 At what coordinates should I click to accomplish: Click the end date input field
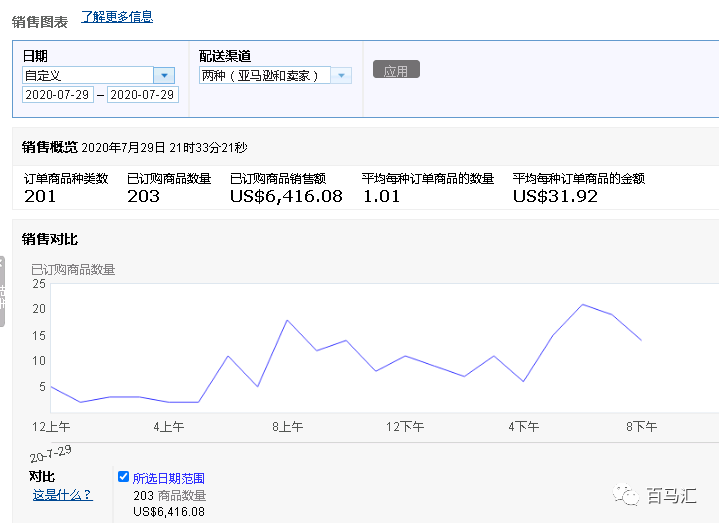point(142,95)
